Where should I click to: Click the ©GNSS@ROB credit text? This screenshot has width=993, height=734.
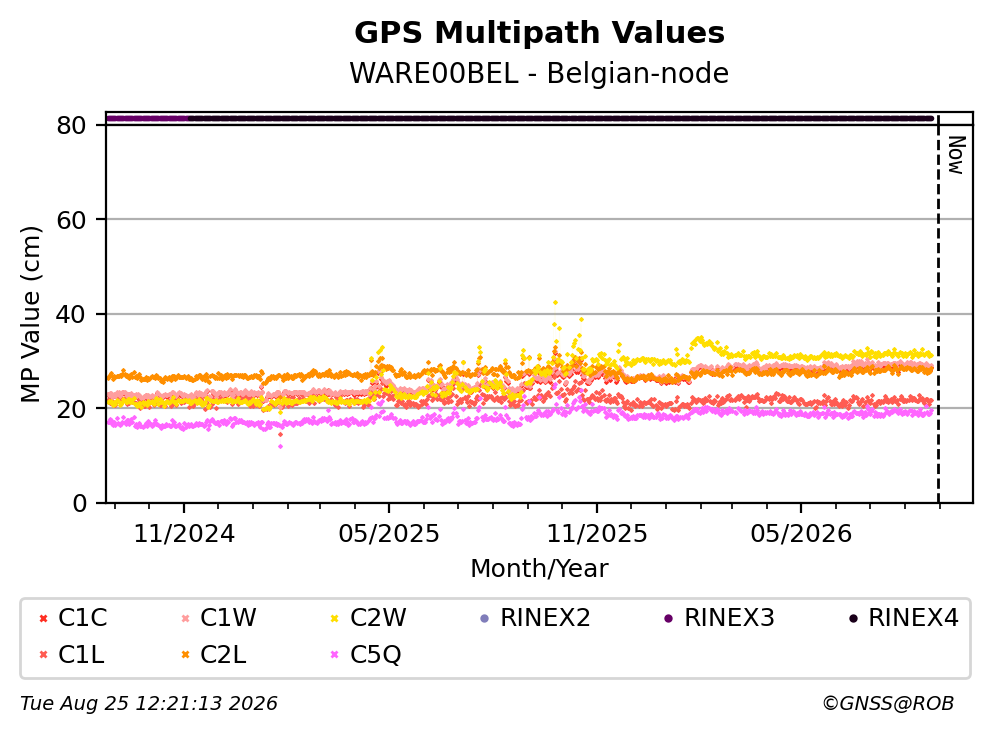point(888,703)
